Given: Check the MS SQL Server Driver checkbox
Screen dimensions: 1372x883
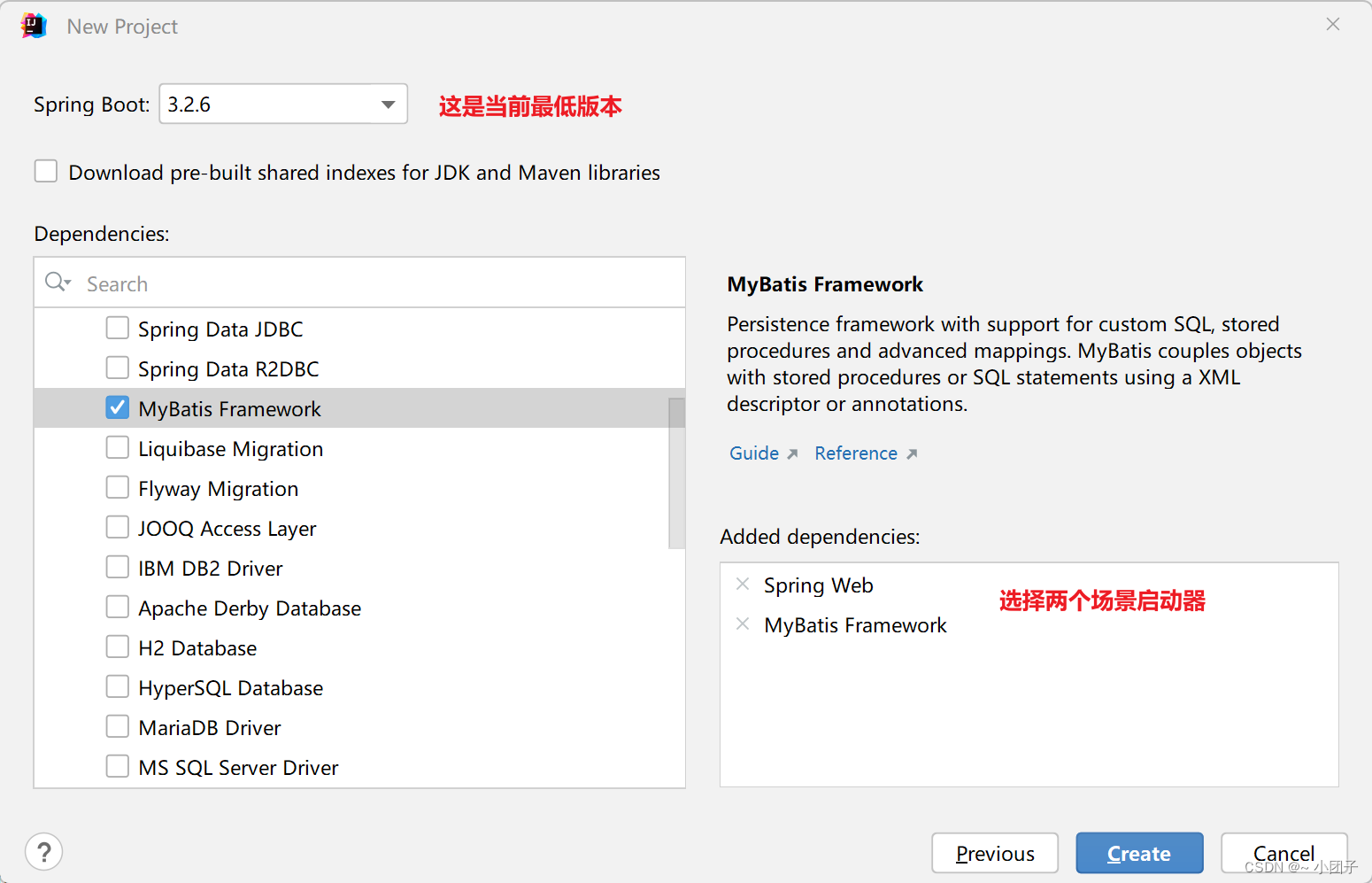Looking at the screenshot, I should (117, 766).
